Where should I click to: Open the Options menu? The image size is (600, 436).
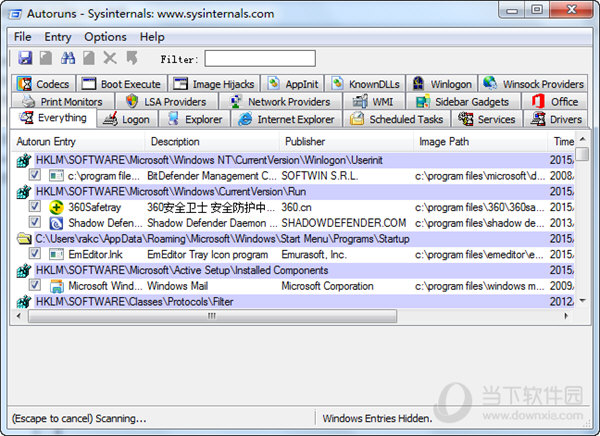(105, 37)
